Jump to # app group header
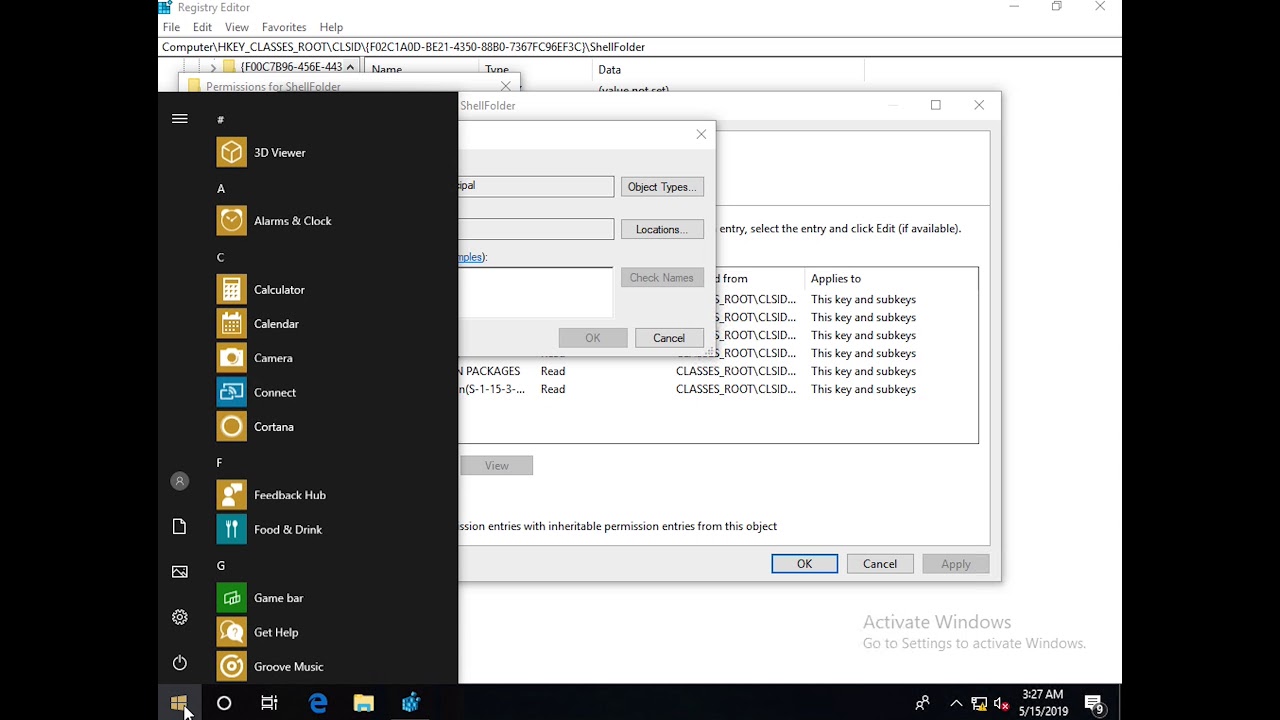Screen dimensions: 1280x720 point(221,120)
